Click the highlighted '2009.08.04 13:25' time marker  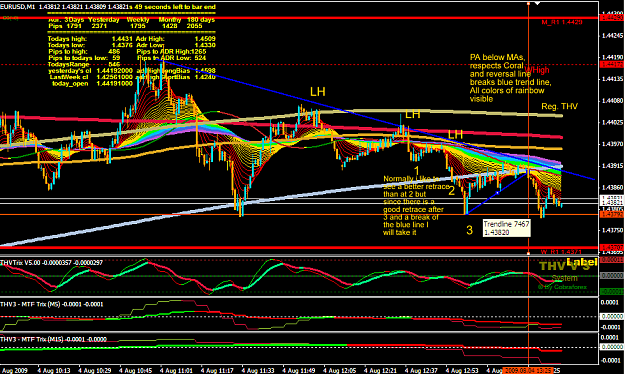528,370
